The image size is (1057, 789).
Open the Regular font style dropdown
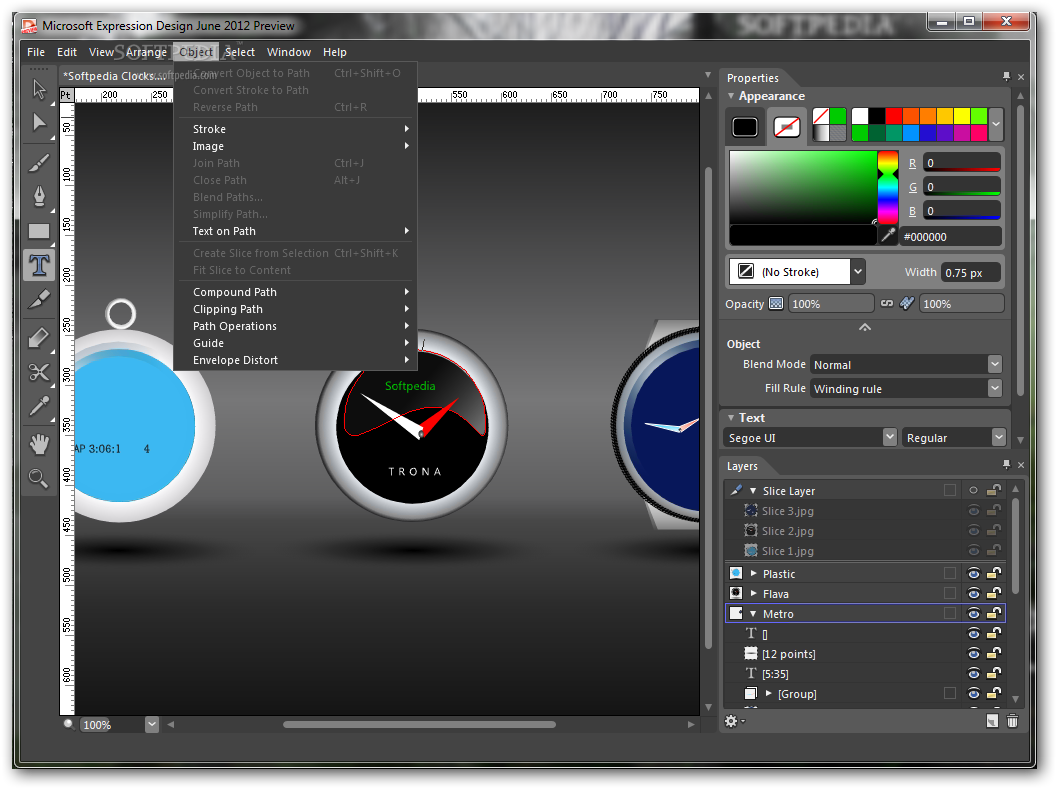click(x=999, y=437)
